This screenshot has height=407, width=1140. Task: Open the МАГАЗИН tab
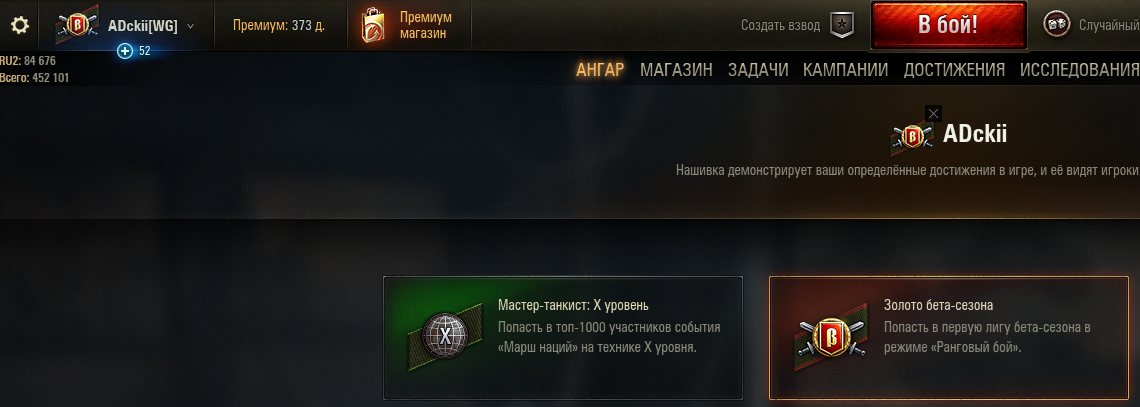[676, 70]
